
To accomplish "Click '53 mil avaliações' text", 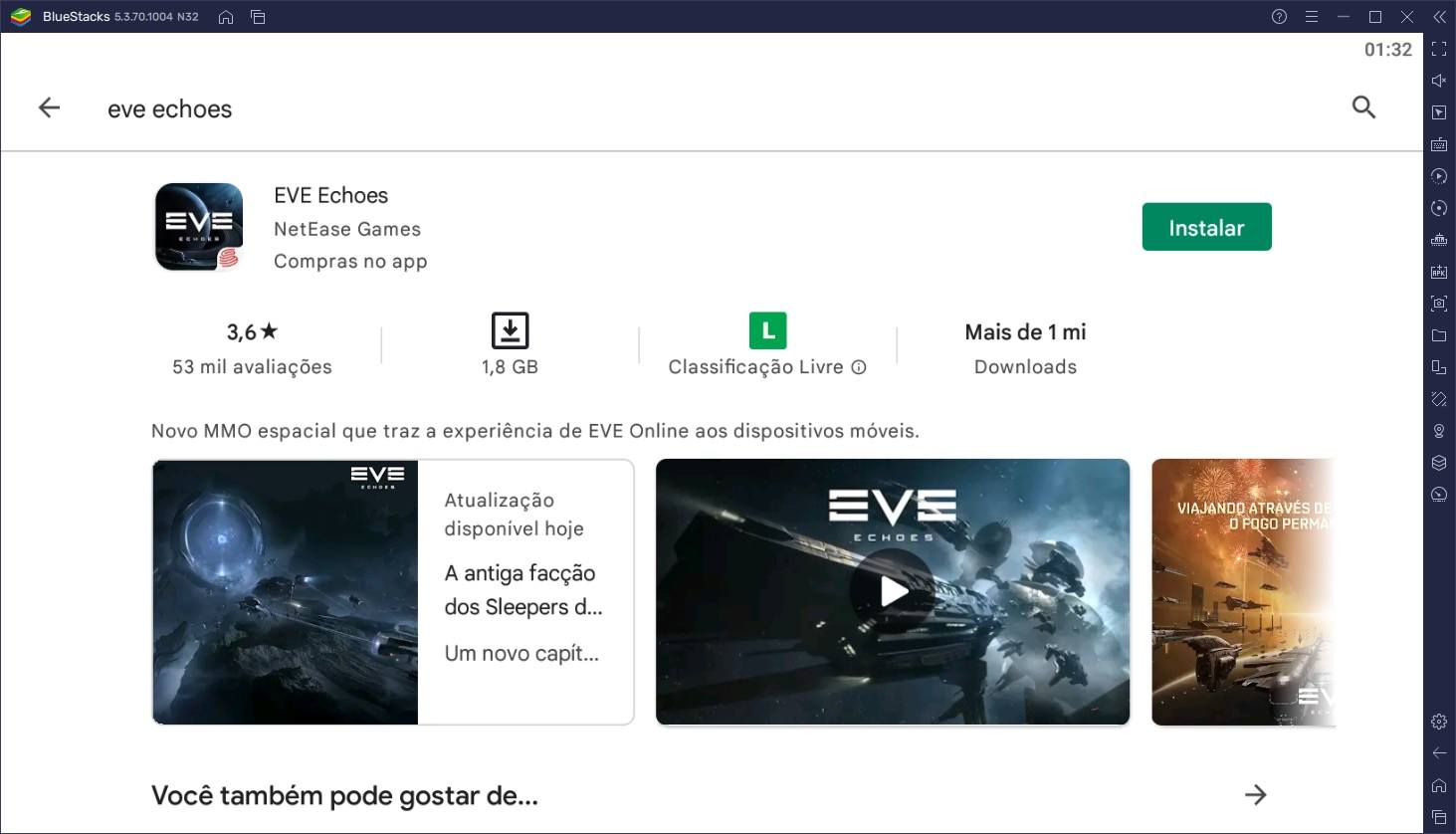I will click(252, 367).
